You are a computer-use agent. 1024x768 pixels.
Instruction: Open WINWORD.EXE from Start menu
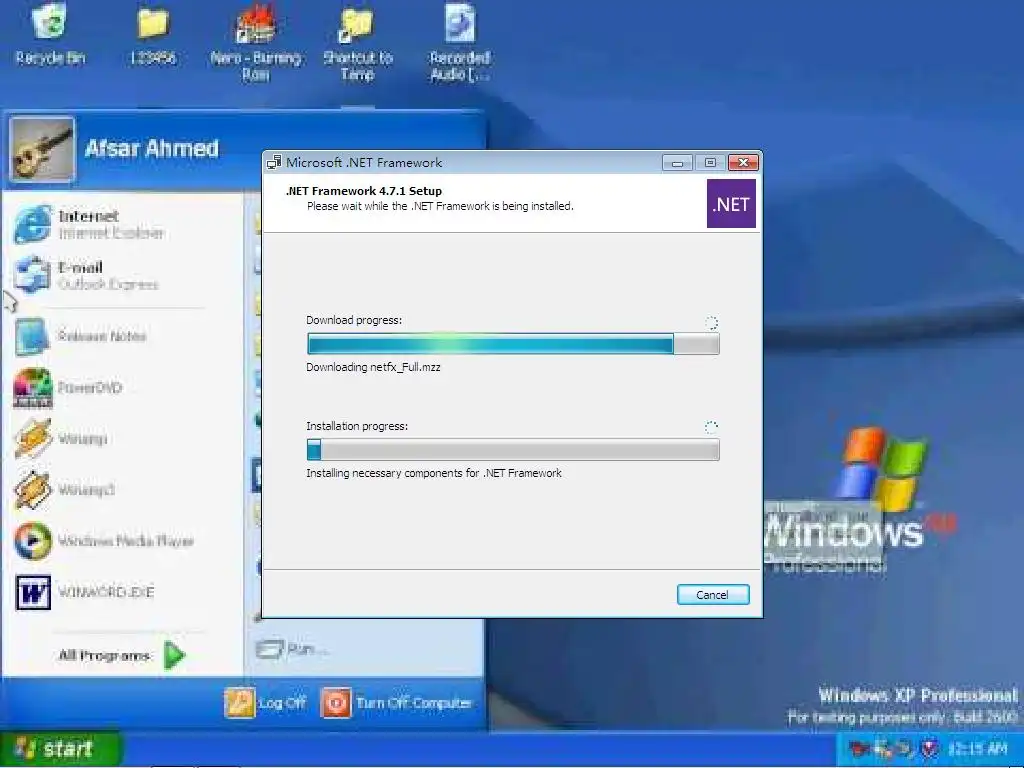pos(84,592)
